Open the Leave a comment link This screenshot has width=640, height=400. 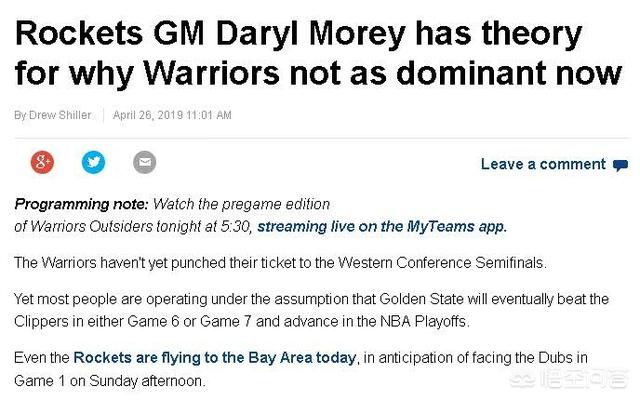click(543, 164)
